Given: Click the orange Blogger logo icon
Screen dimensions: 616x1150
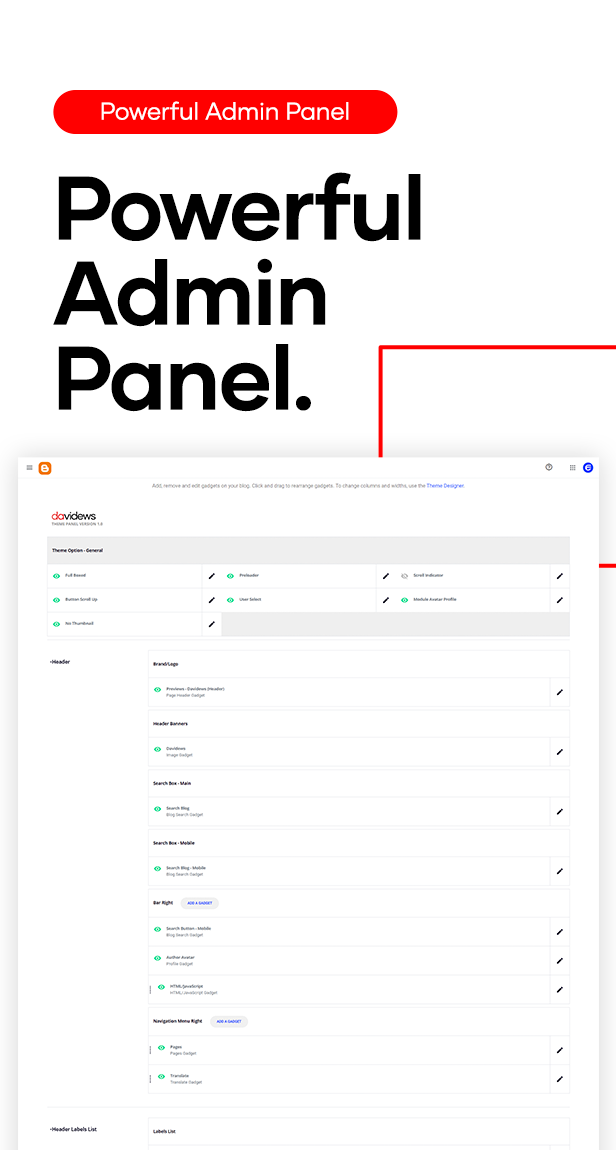Looking at the screenshot, I should pyautogui.click(x=45, y=467).
